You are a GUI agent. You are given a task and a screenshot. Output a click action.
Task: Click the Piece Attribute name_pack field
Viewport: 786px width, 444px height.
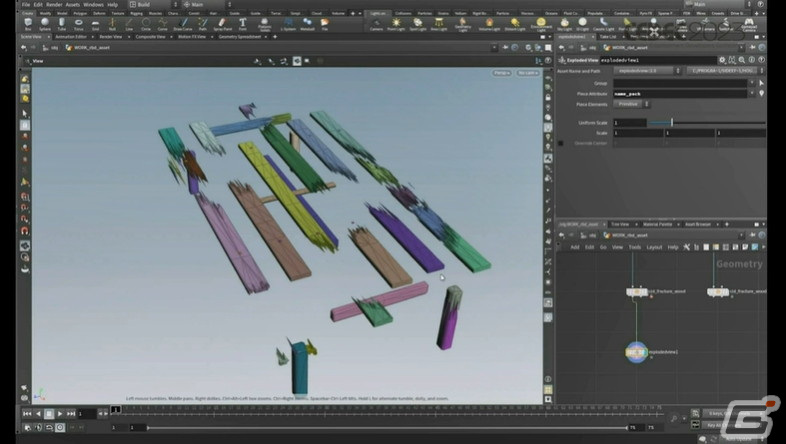681,94
